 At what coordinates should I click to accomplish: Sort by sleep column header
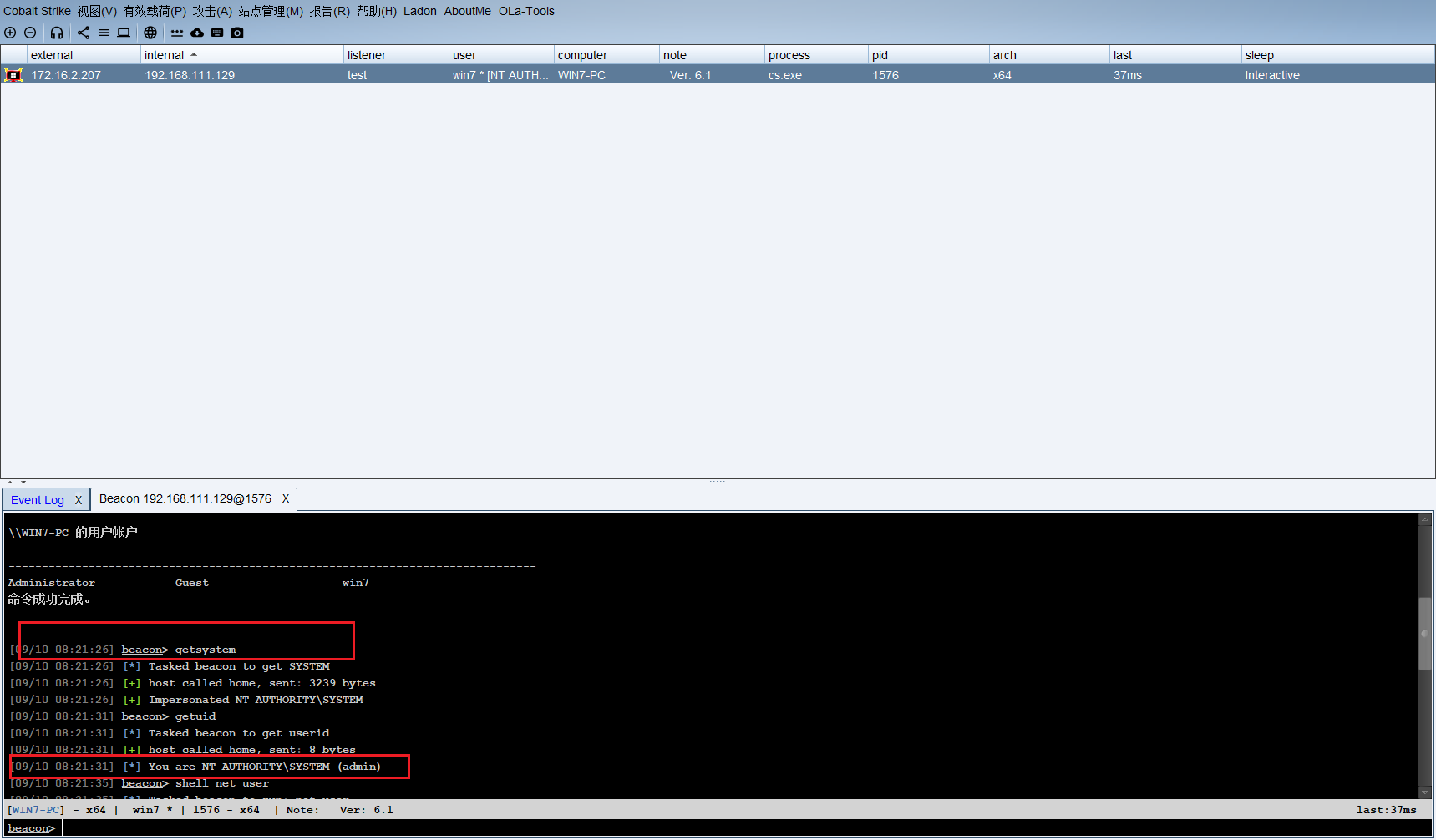click(x=1338, y=55)
